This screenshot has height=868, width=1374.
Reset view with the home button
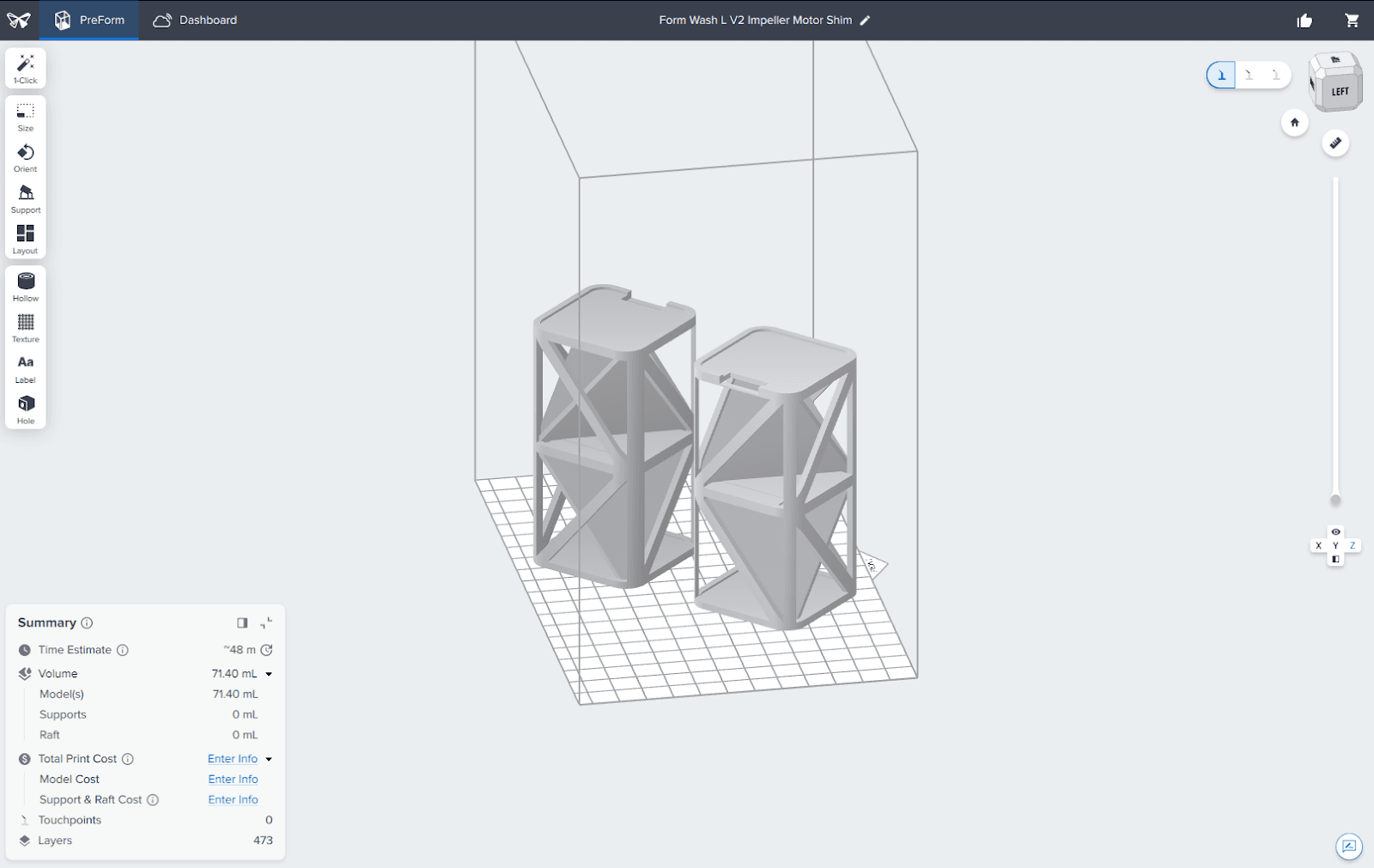pyautogui.click(x=1295, y=123)
